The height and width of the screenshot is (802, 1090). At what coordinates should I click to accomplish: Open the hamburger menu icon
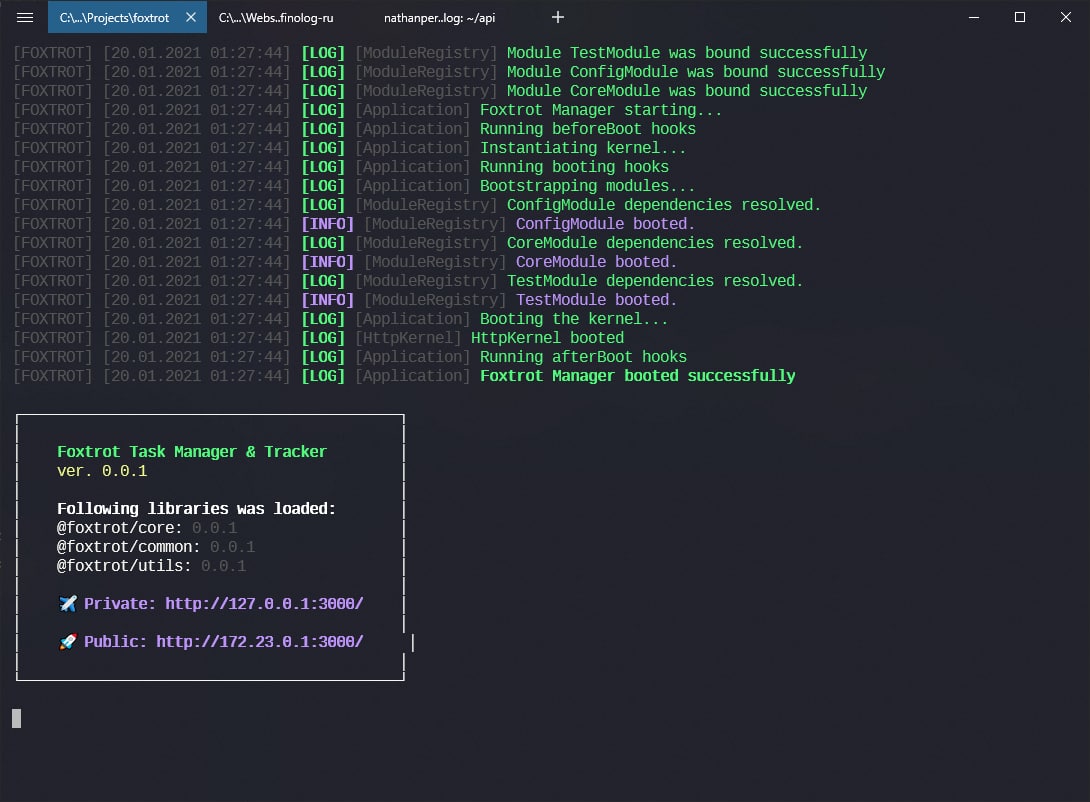pos(25,17)
